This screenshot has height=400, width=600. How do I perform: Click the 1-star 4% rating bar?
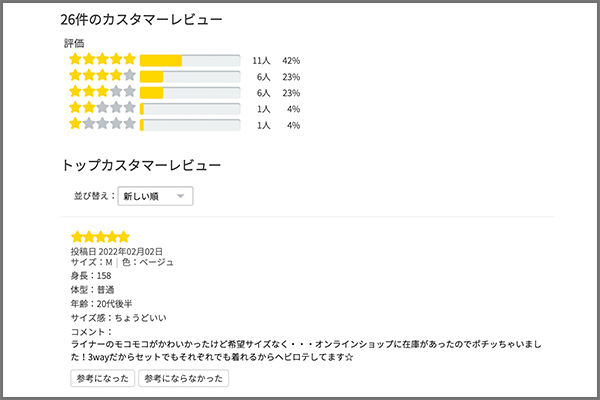tap(190, 124)
